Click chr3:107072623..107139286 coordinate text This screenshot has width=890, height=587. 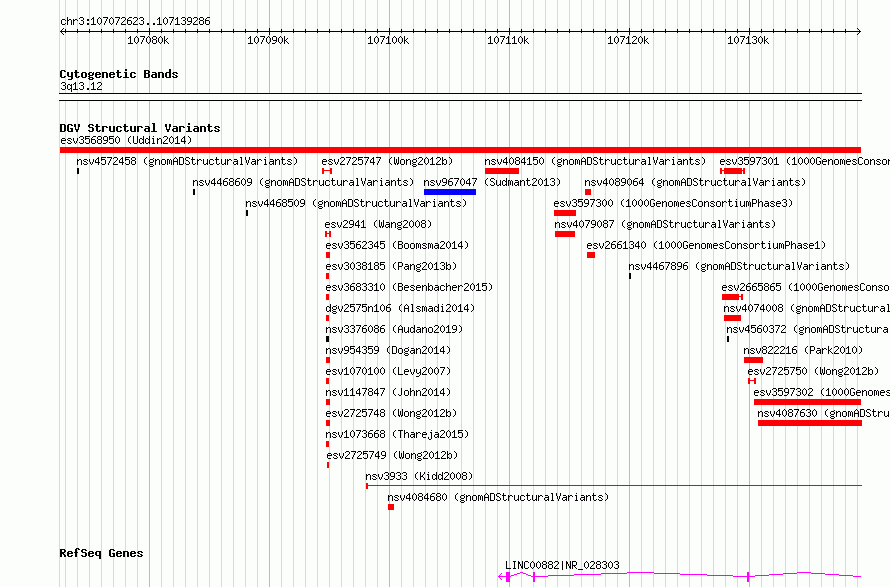point(135,22)
